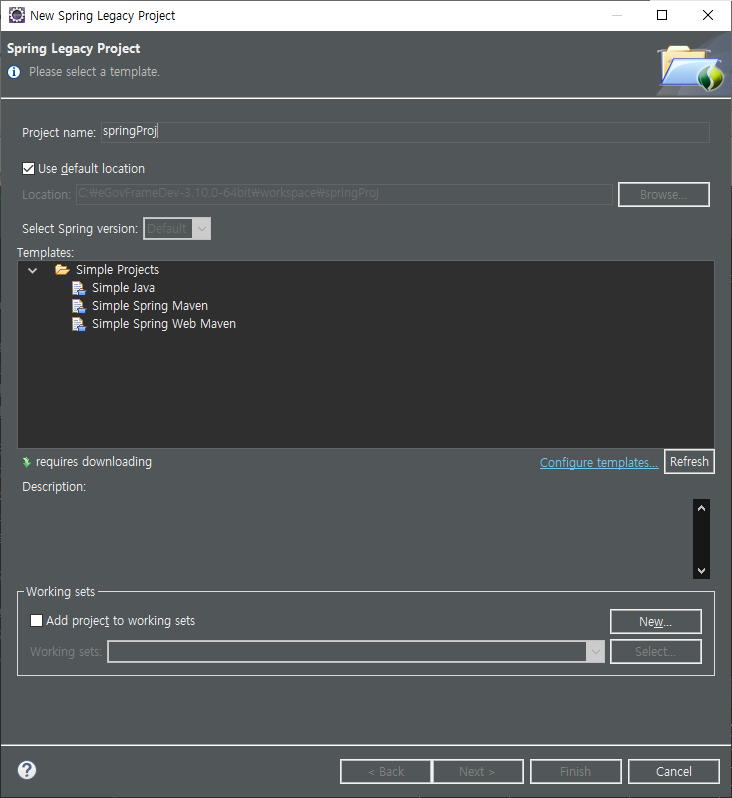Click the Cancel button
Screen dimensions: 732x798
pos(673,772)
